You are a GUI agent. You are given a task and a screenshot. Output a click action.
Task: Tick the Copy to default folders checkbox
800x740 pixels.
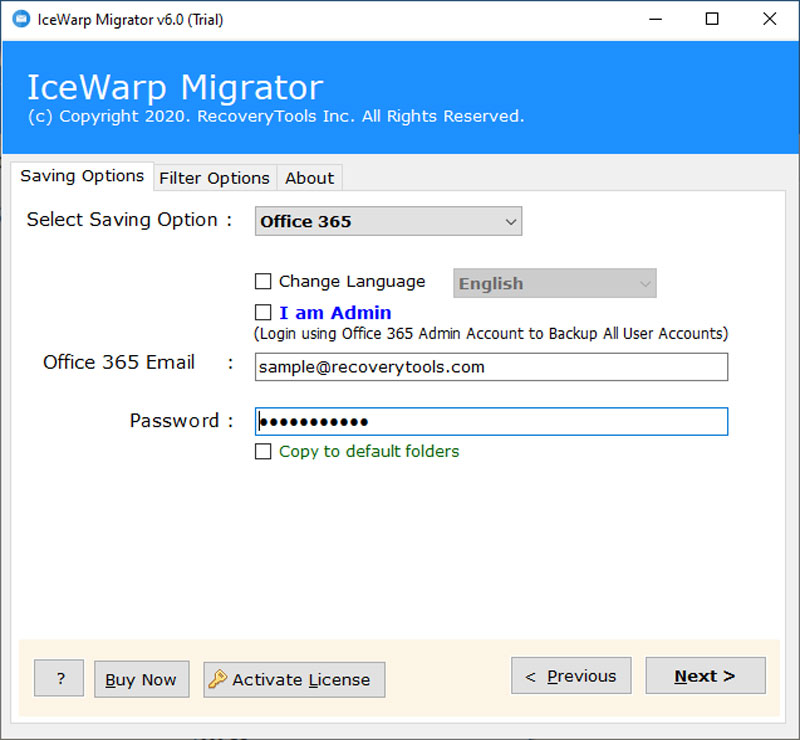(x=263, y=451)
